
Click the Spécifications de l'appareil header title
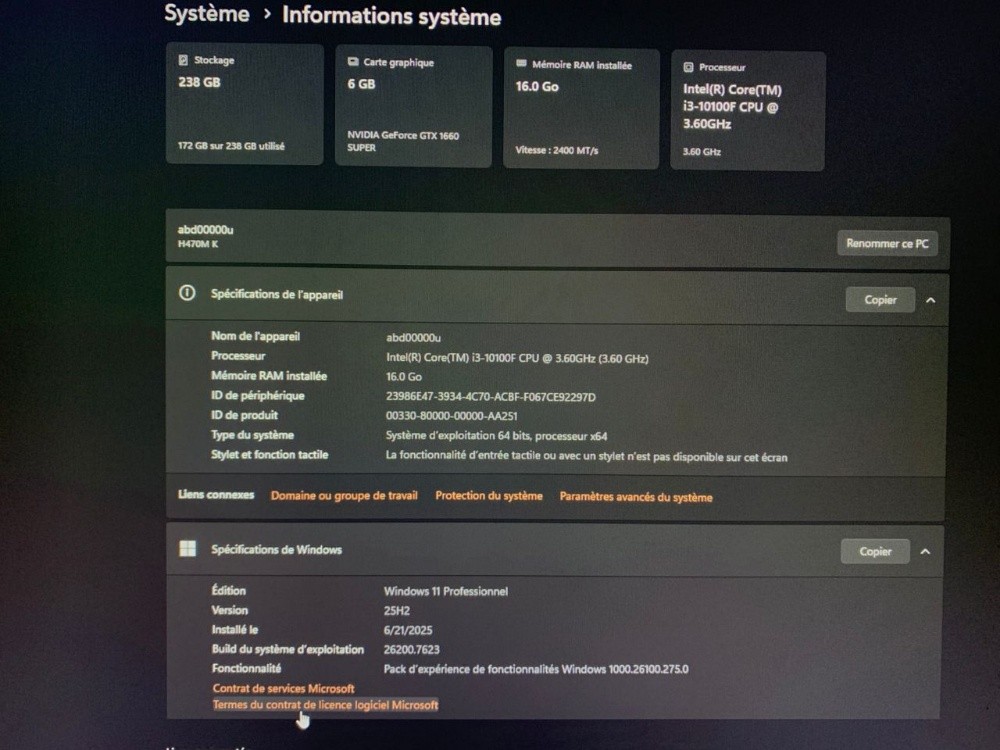pos(277,294)
